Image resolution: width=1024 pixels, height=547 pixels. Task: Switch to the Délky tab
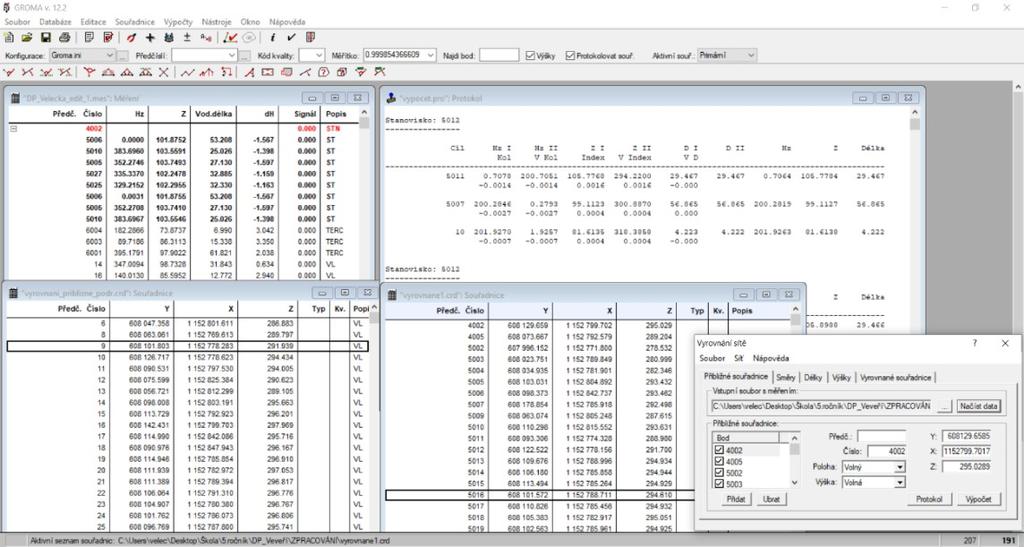[x=813, y=377]
